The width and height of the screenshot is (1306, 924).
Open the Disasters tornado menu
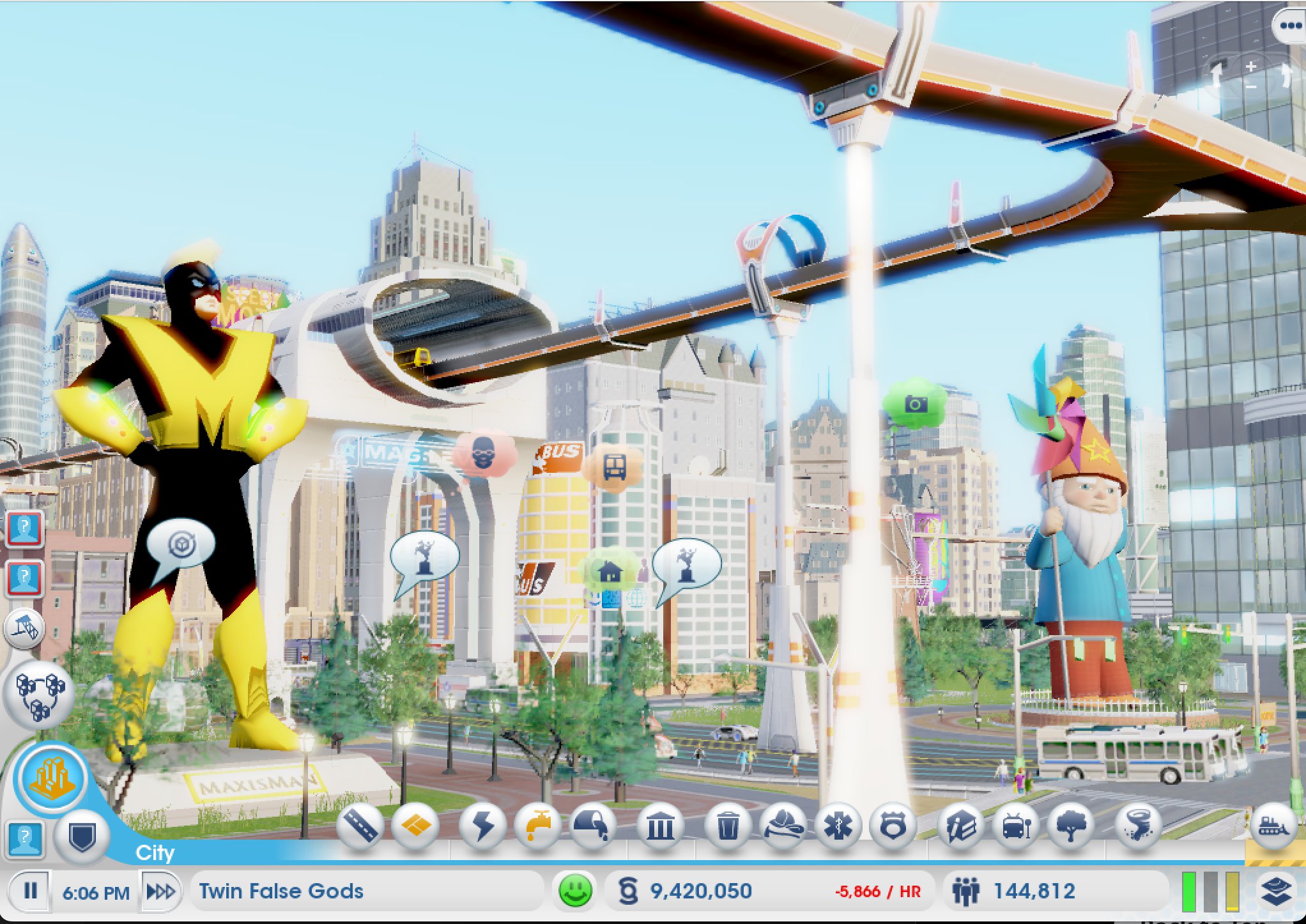point(1138,826)
